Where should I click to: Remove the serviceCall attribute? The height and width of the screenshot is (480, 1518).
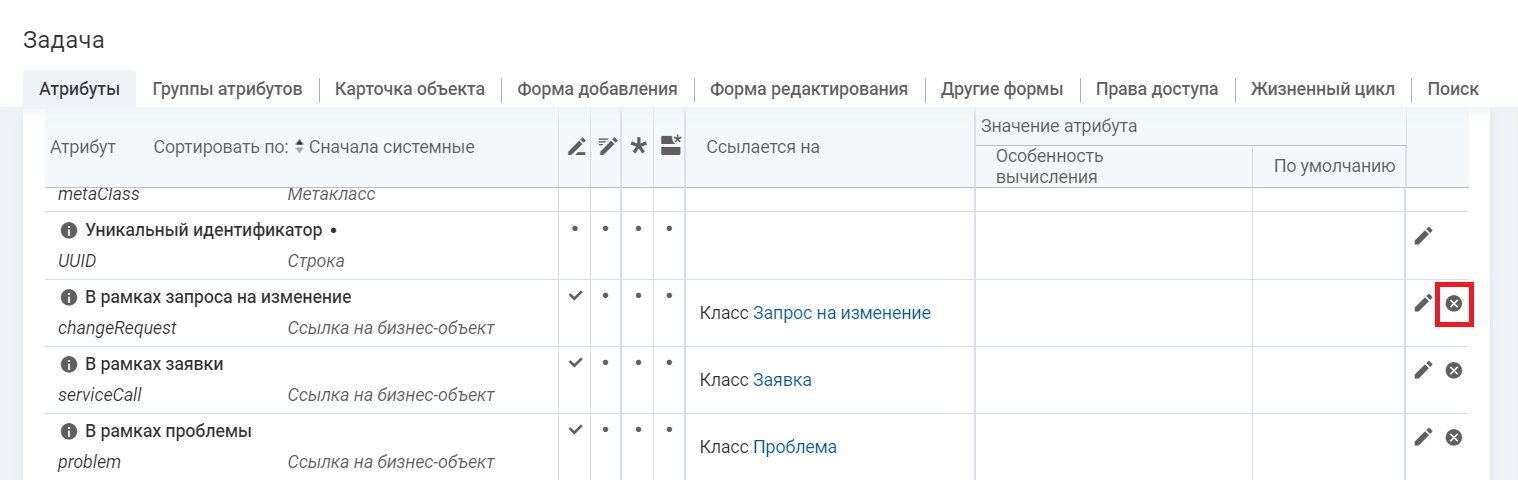pyautogui.click(x=1454, y=370)
